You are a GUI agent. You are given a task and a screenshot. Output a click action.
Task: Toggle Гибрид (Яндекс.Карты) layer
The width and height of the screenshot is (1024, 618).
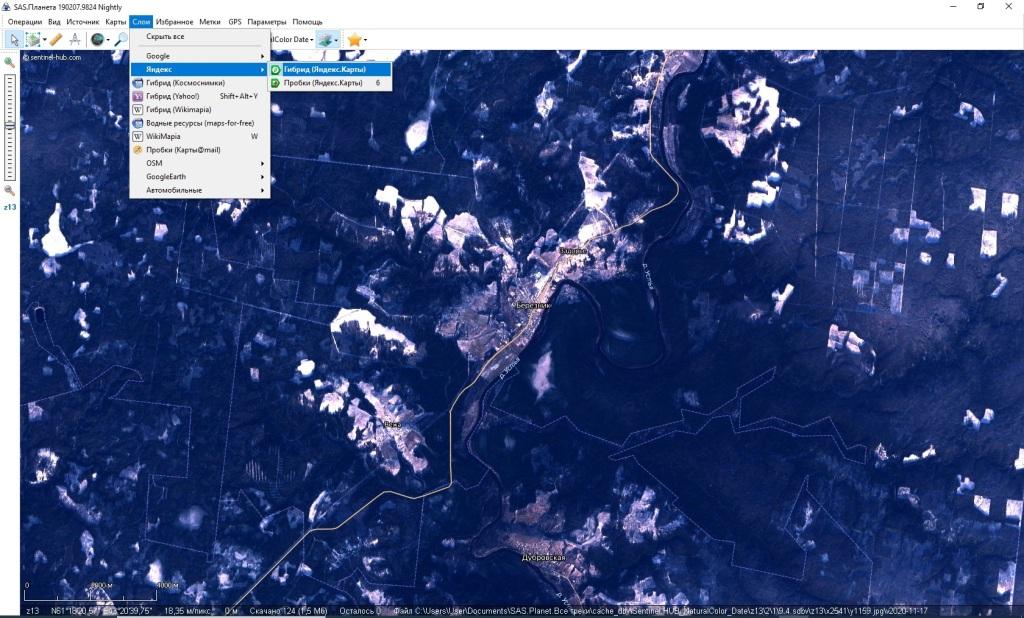point(324,70)
